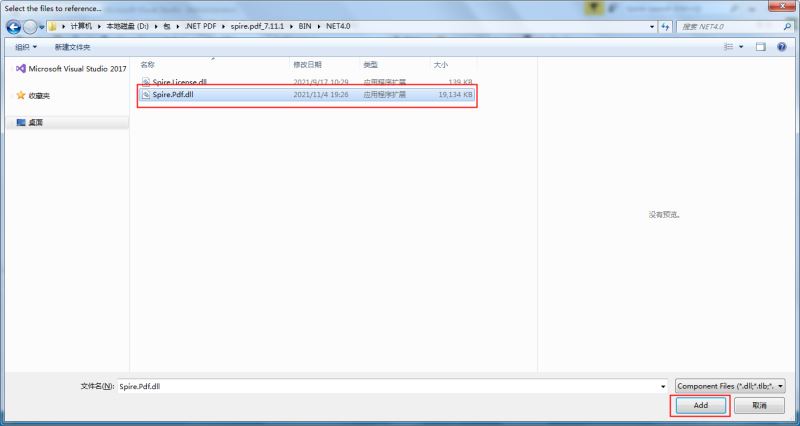
Task: Click the Back navigation arrow
Action: click(14, 27)
